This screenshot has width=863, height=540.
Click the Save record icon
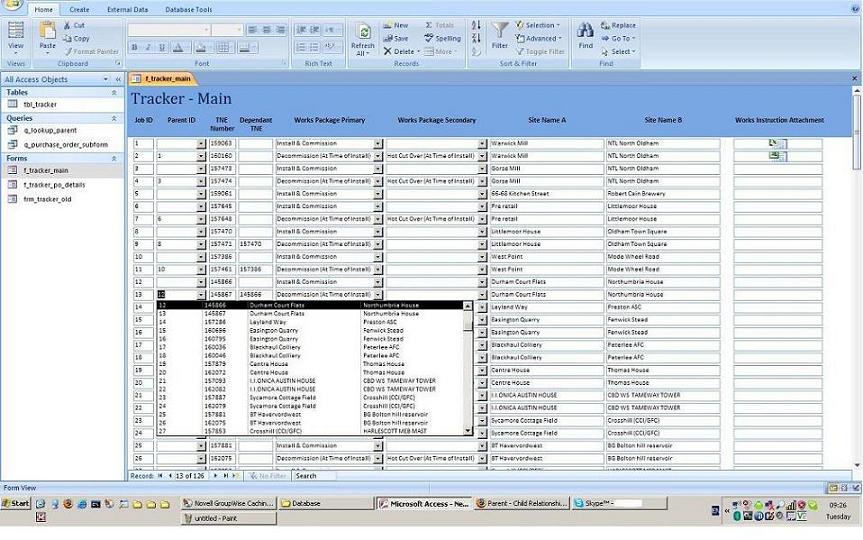point(388,39)
